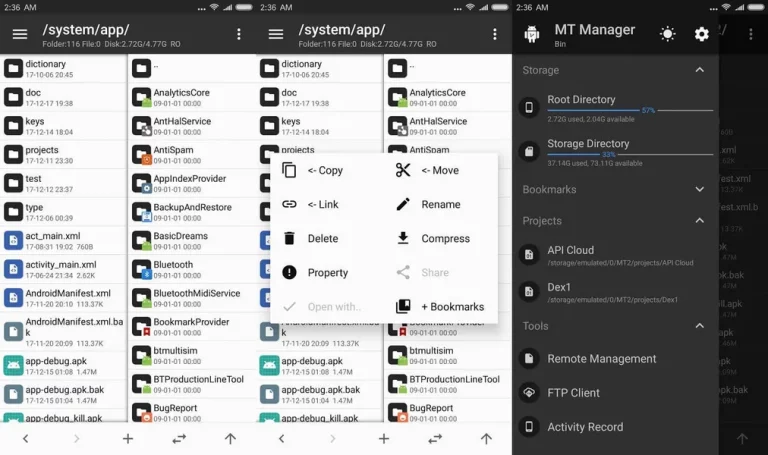The image size is (768, 455).
Task: Tap up-directory arrow in middle screenshot
Action: pos(486,439)
